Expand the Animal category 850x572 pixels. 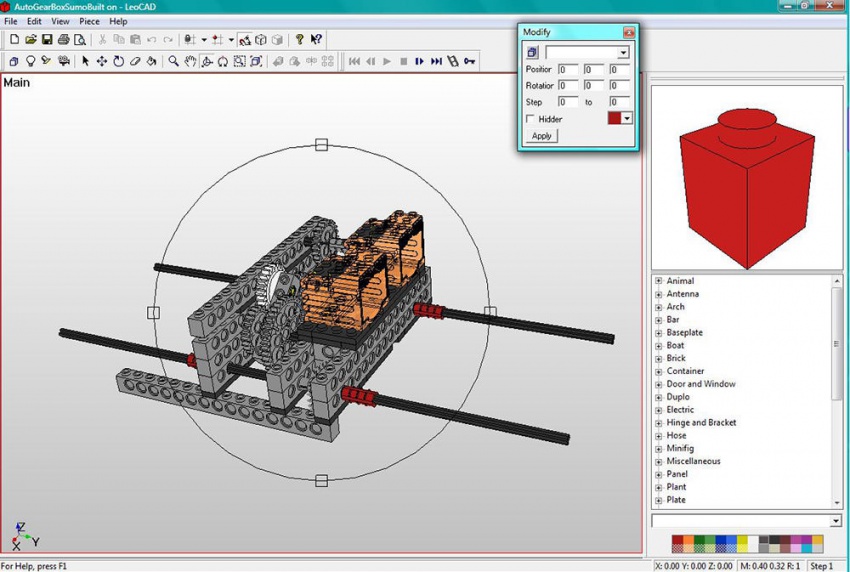point(659,281)
